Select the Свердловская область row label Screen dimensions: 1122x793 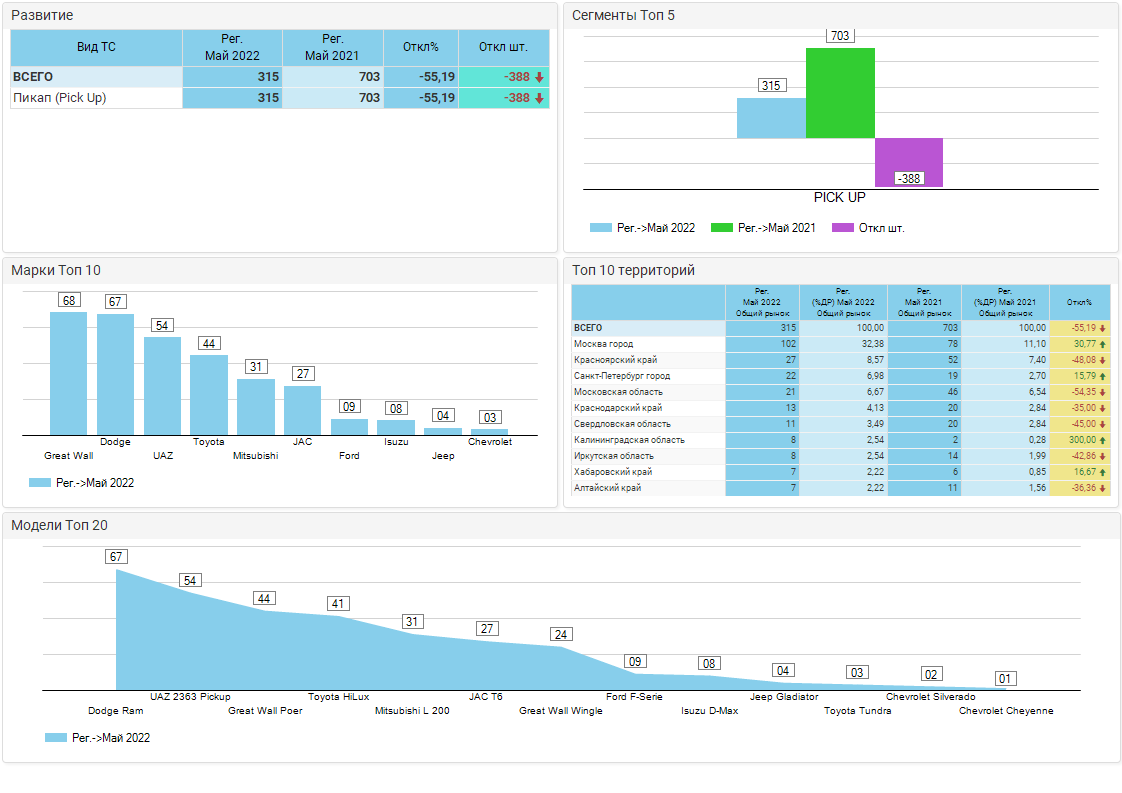pyautogui.click(x=622, y=424)
